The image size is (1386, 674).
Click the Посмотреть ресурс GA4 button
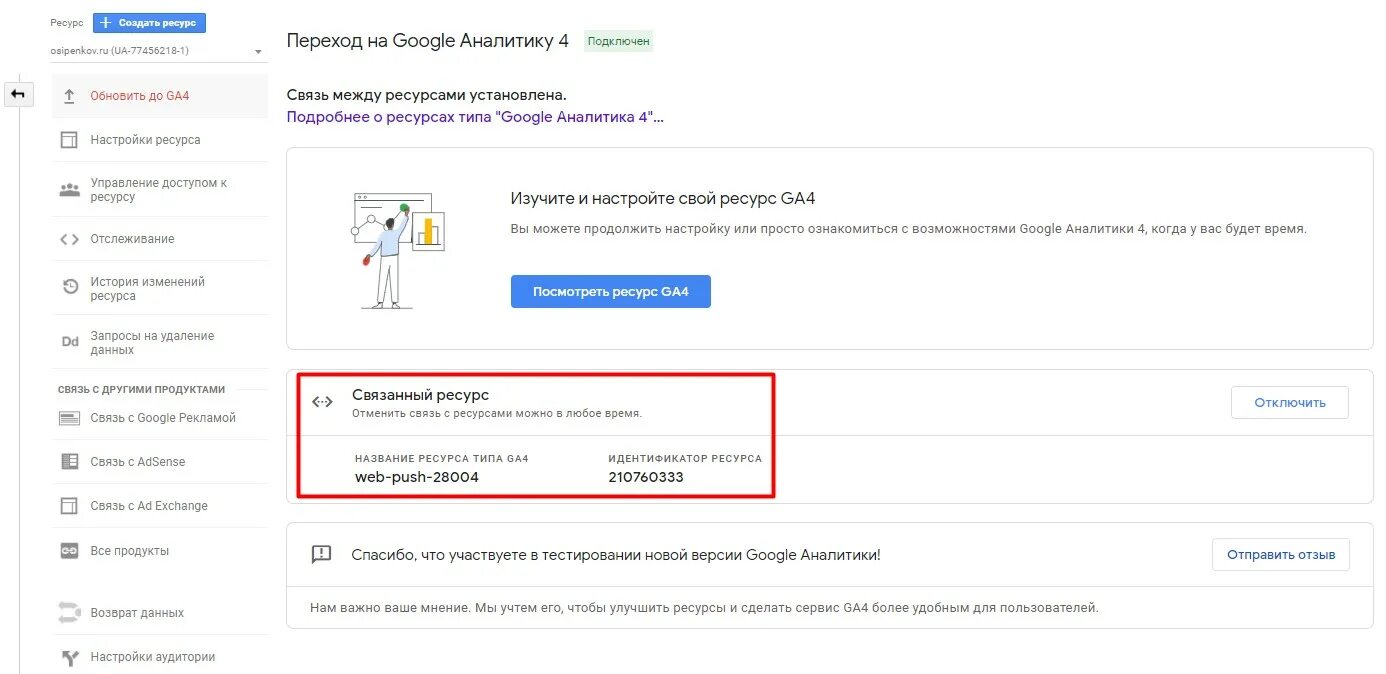tap(610, 292)
